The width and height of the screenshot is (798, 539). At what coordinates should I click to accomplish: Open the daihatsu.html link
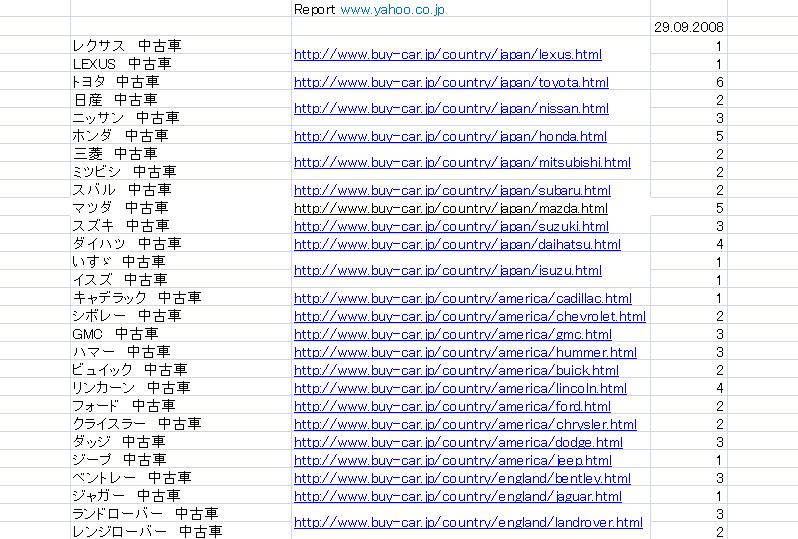coord(458,244)
